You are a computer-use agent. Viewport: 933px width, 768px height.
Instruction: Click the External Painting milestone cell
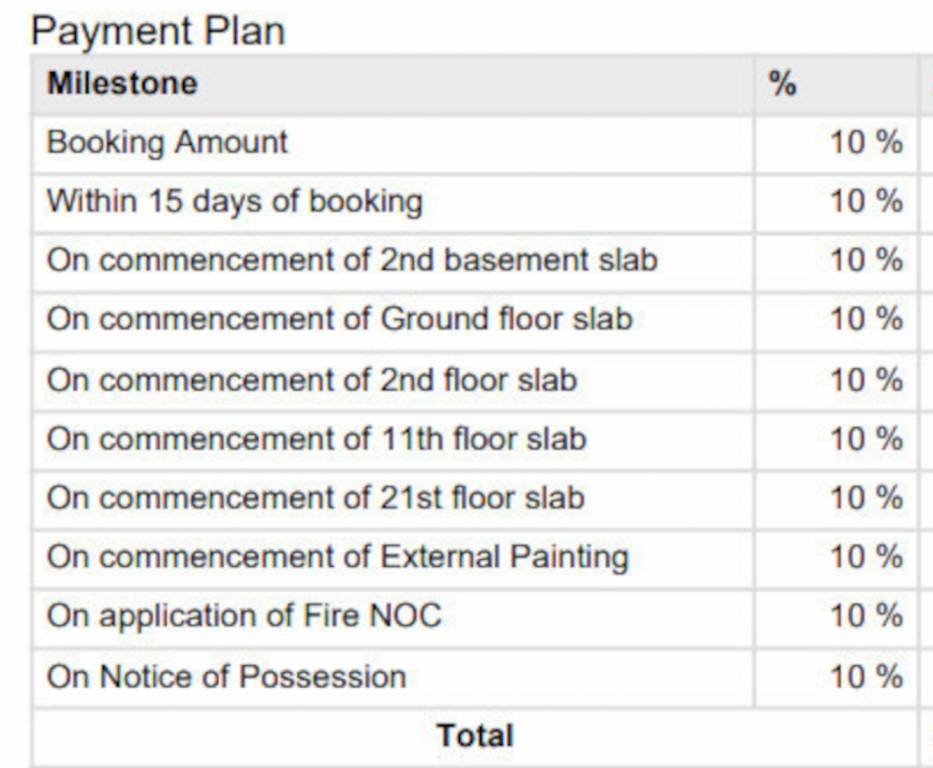338,557
